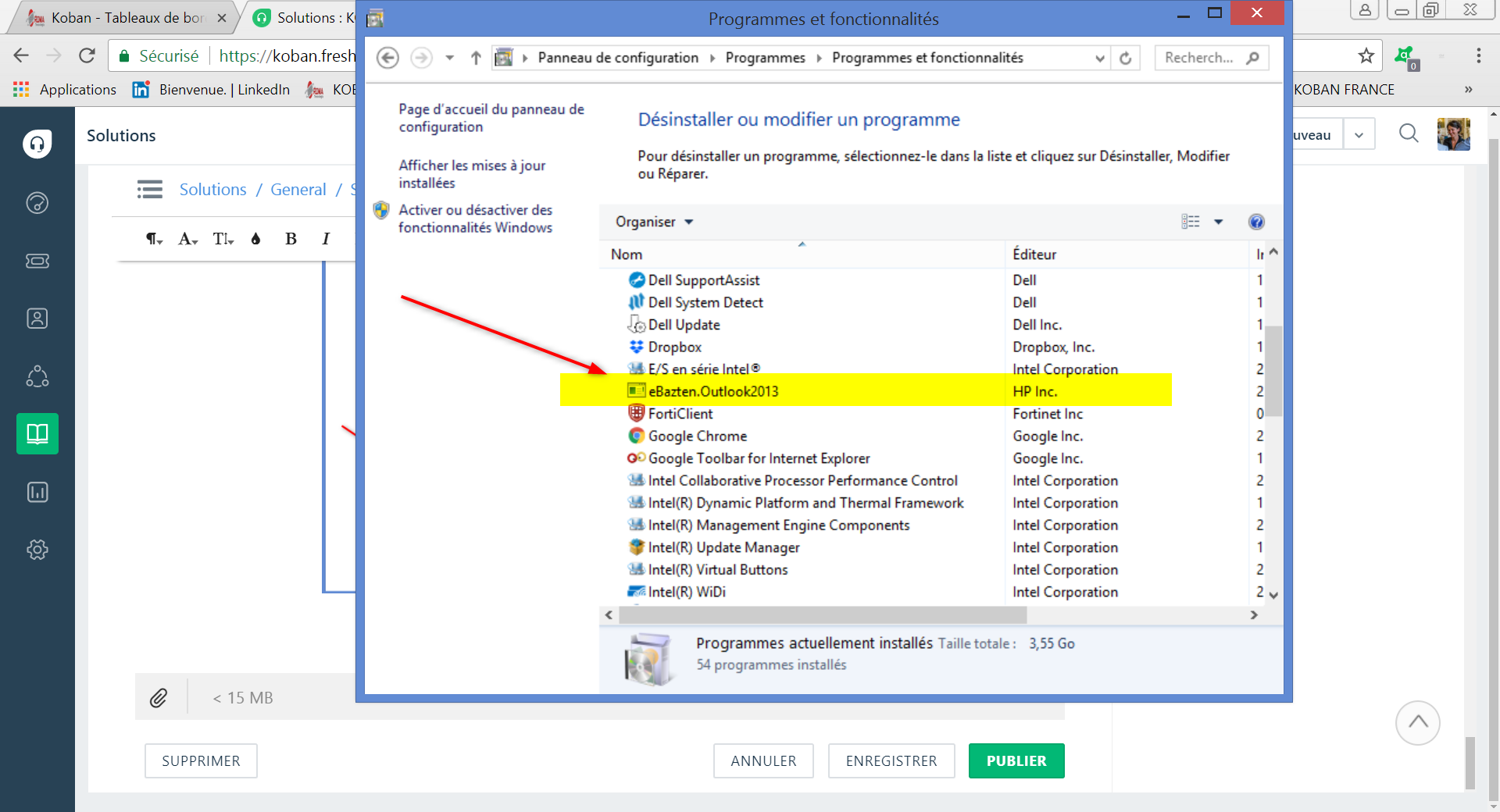Open Activer ou désactiver des fonctionnalités Windows

[x=475, y=219]
